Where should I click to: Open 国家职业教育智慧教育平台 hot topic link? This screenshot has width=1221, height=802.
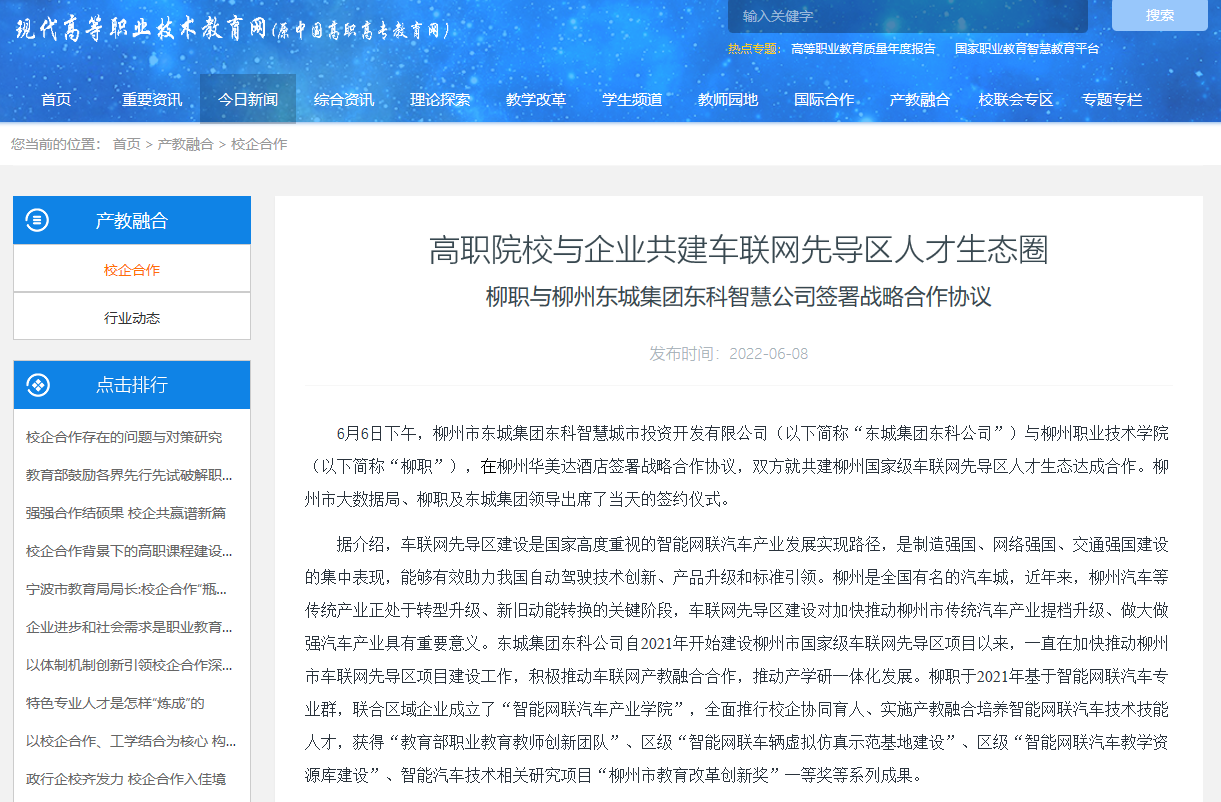pos(1026,48)
